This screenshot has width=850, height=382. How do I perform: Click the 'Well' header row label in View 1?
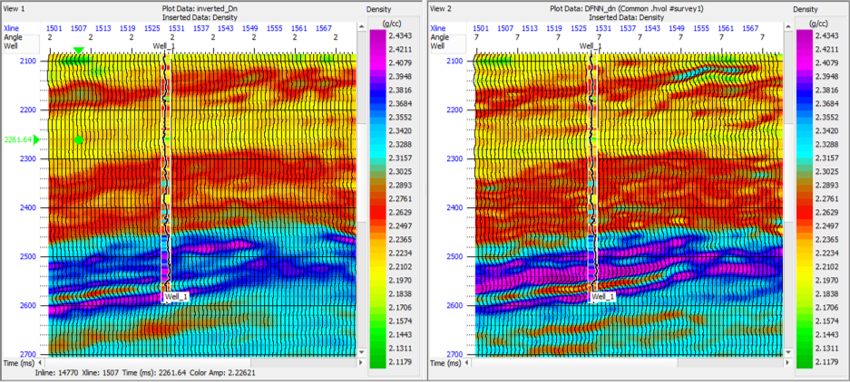[x=11, y=46]
